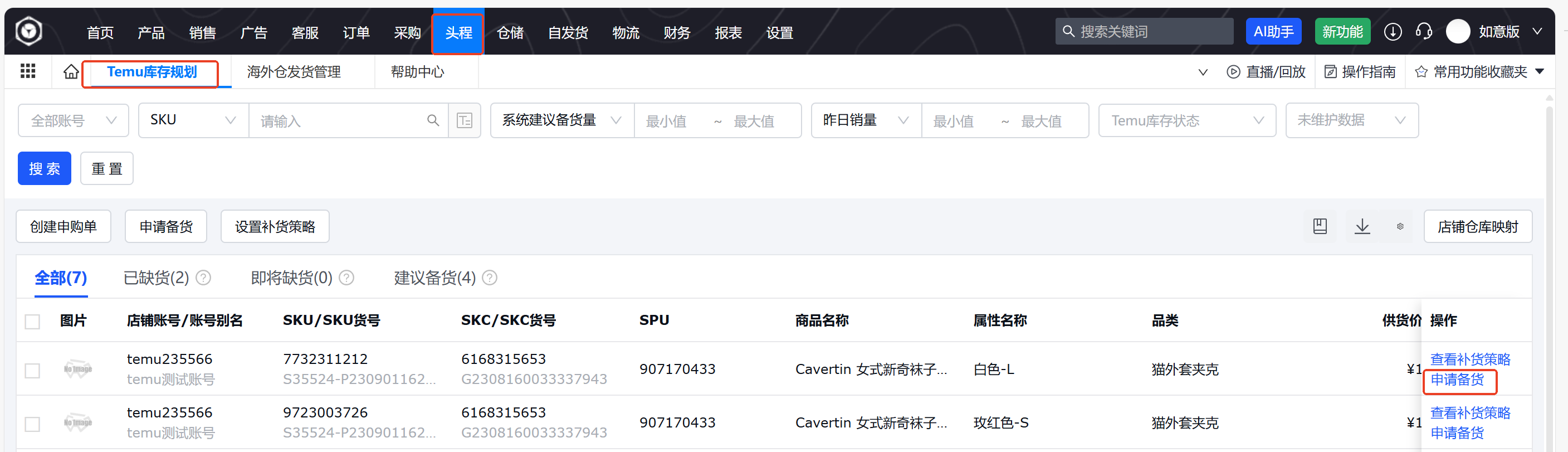The width and height of the screenshot is (1568, 452).
Task: Click the bookmark icon above table
Action: click(x=1320, y=227)
